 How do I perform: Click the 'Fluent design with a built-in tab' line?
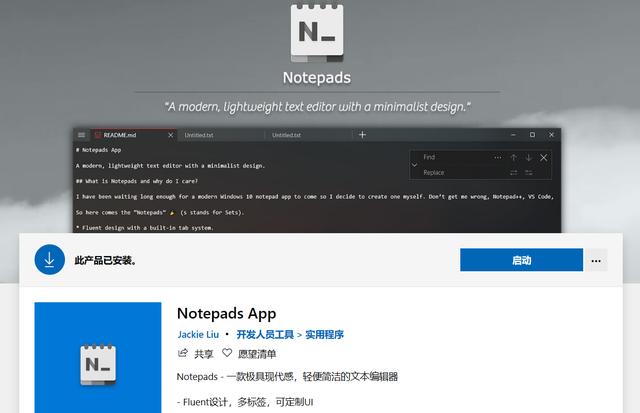point(144,228)
